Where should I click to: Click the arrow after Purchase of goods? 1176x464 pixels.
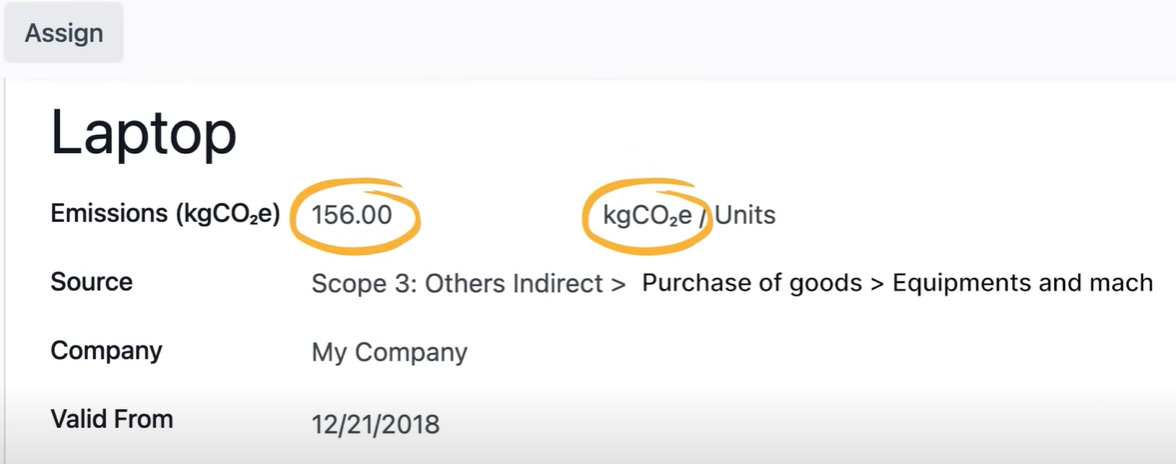click(x=877, y=283)
